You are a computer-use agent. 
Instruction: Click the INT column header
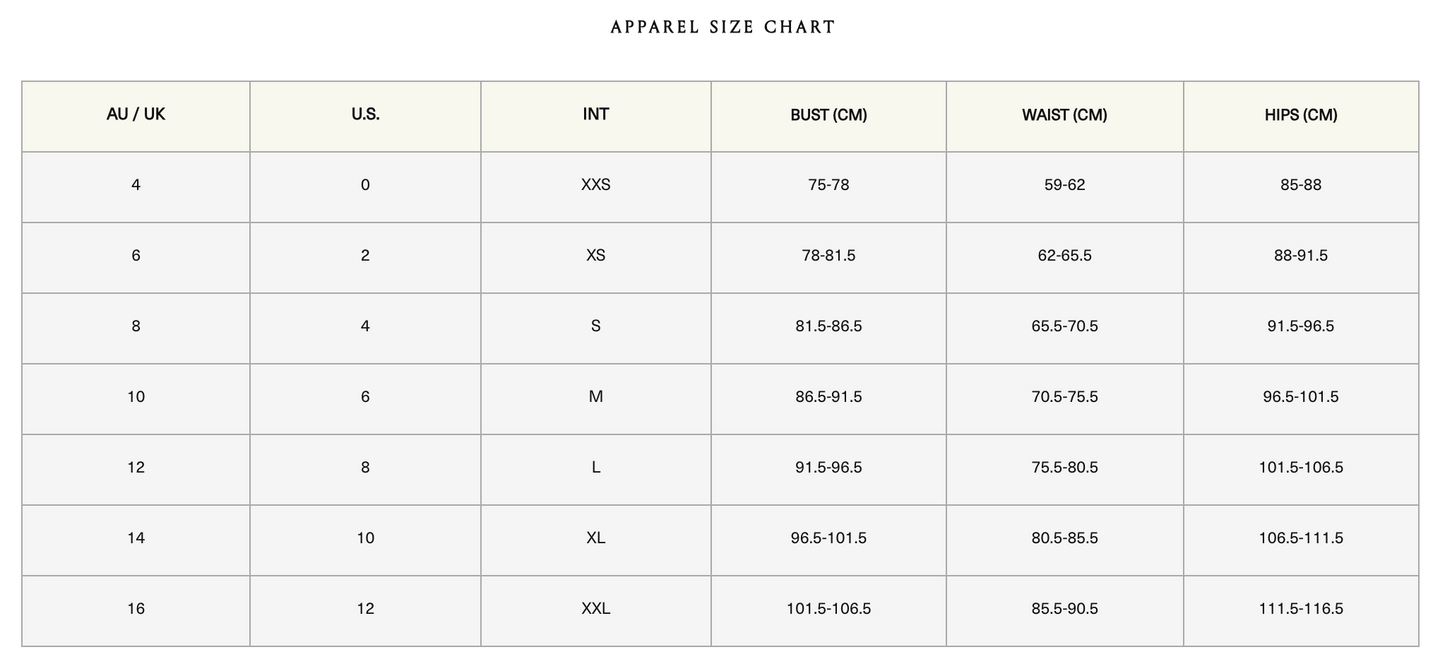(596, 115)
